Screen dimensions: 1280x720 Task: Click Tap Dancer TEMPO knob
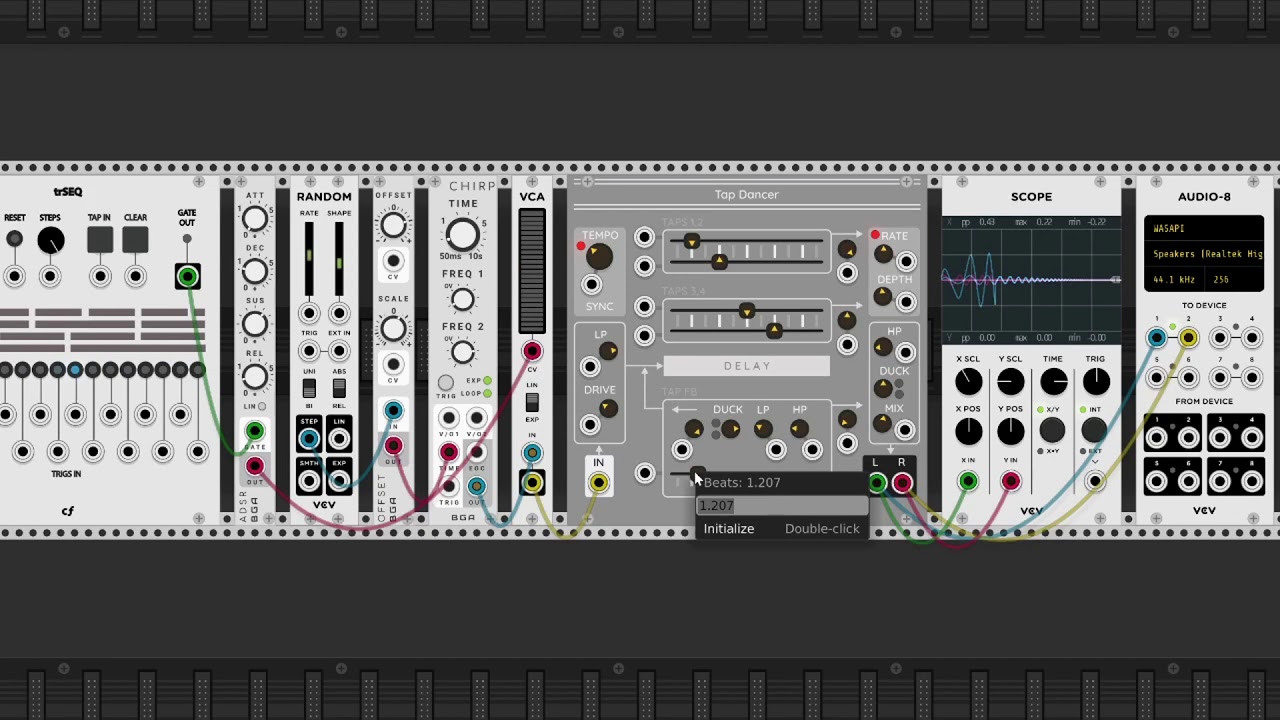click(599, 256)
